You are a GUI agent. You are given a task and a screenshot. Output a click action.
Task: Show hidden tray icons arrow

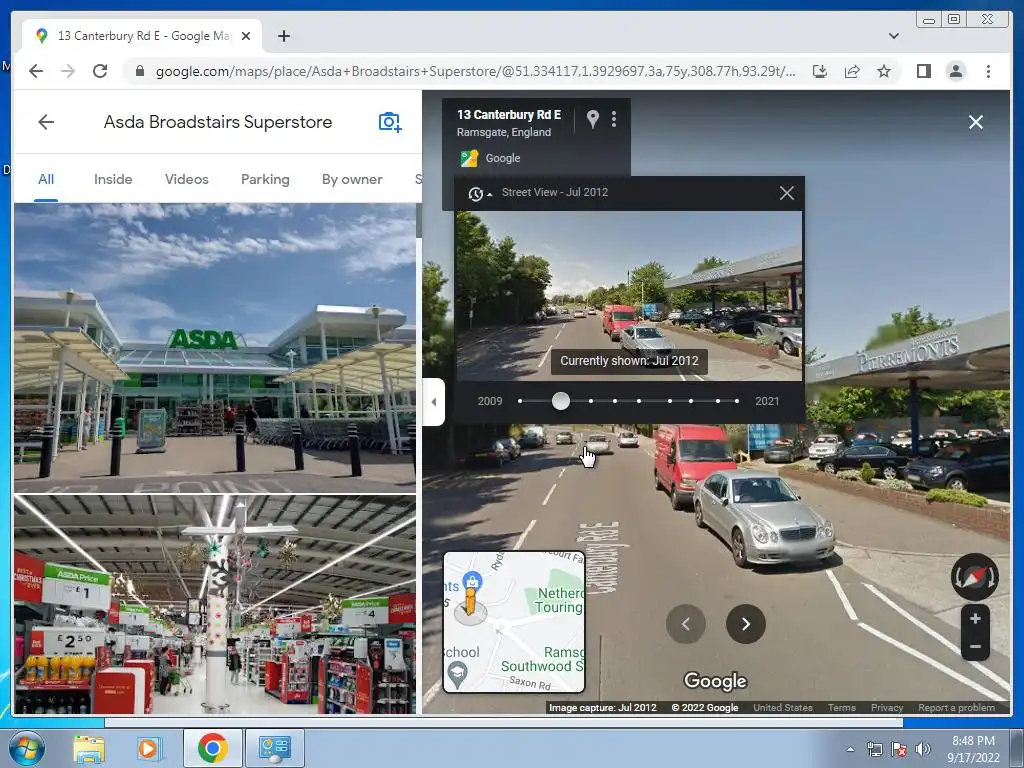click(x=850, y=749)
